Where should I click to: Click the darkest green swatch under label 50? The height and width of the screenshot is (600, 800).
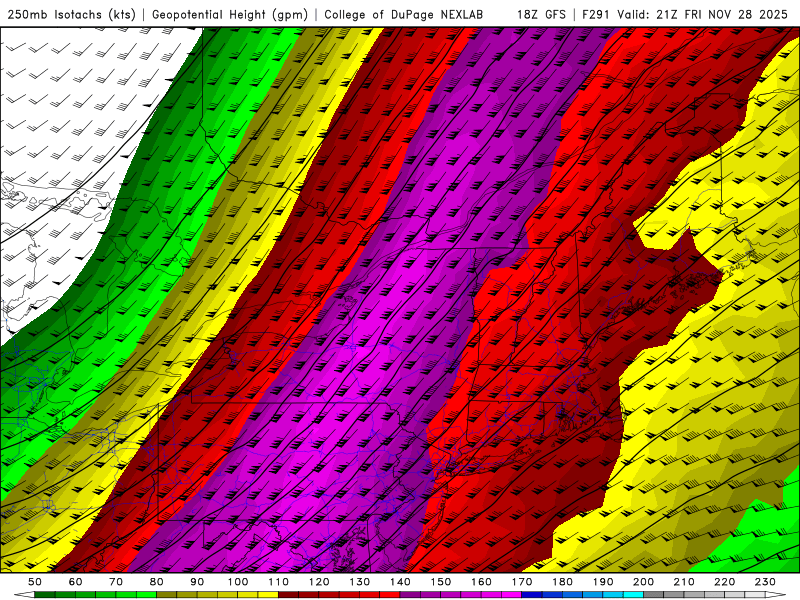click(x=44, y=594)
